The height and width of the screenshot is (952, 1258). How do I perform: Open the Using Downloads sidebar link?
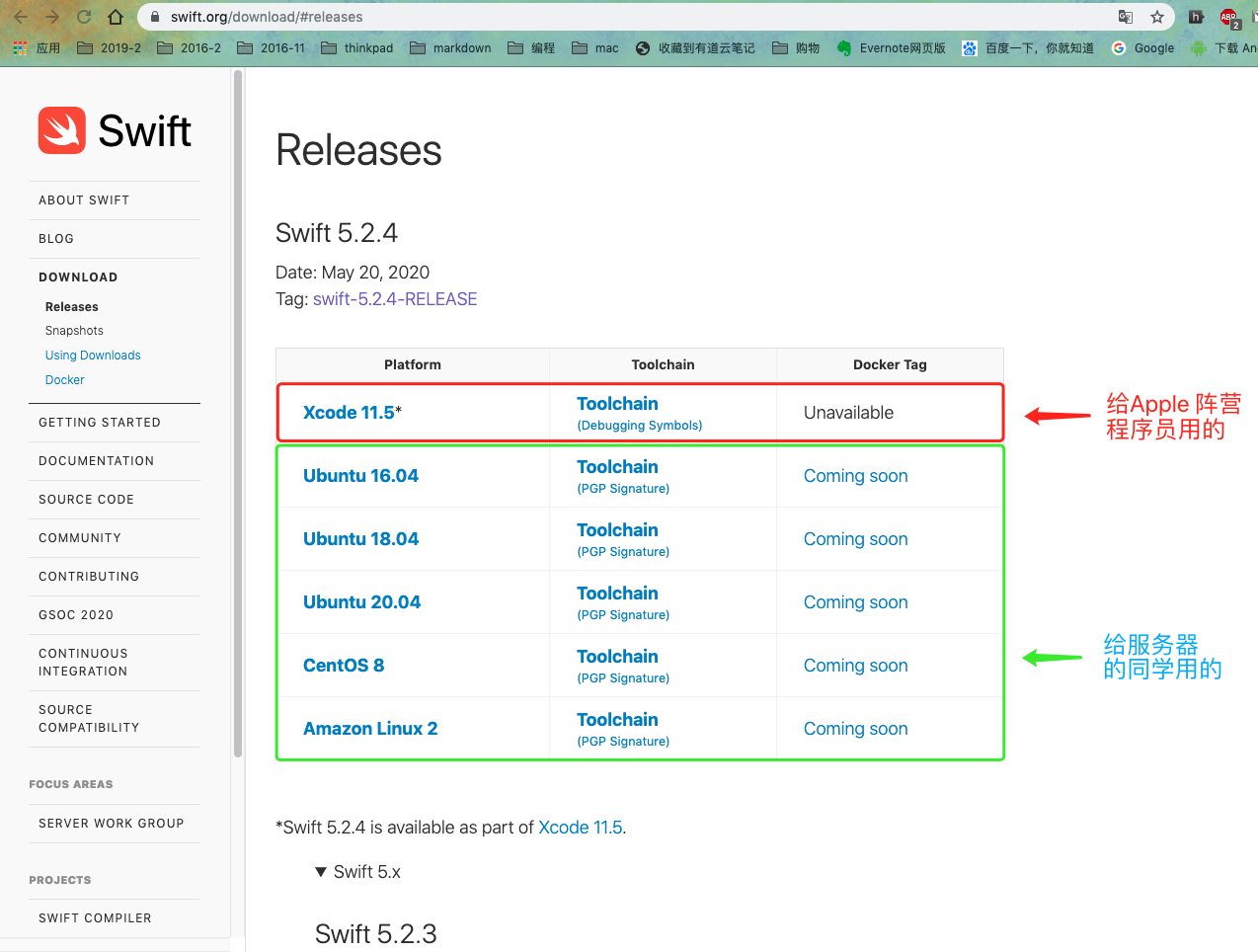click(93, 356)
